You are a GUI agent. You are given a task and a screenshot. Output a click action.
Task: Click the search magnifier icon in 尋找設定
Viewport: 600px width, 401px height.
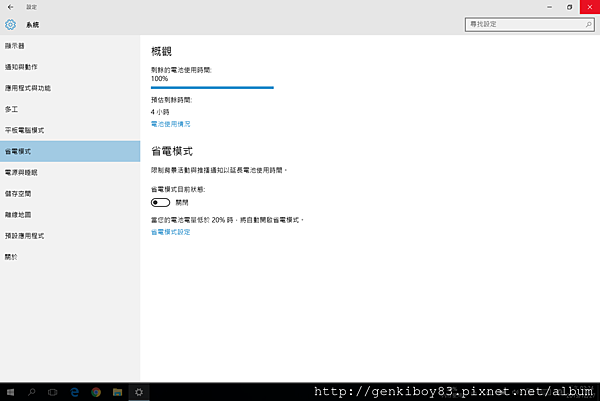coord(589,24)
